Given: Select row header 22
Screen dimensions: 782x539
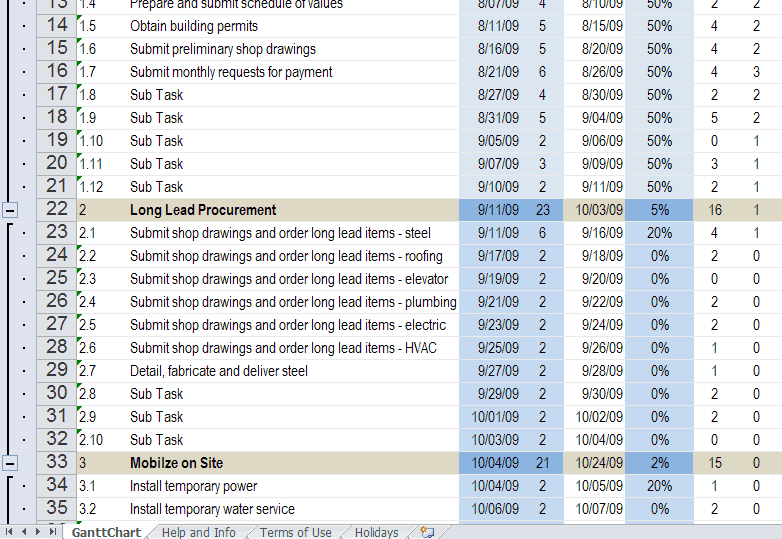Looking at the screenshot, I should (57, 210).
